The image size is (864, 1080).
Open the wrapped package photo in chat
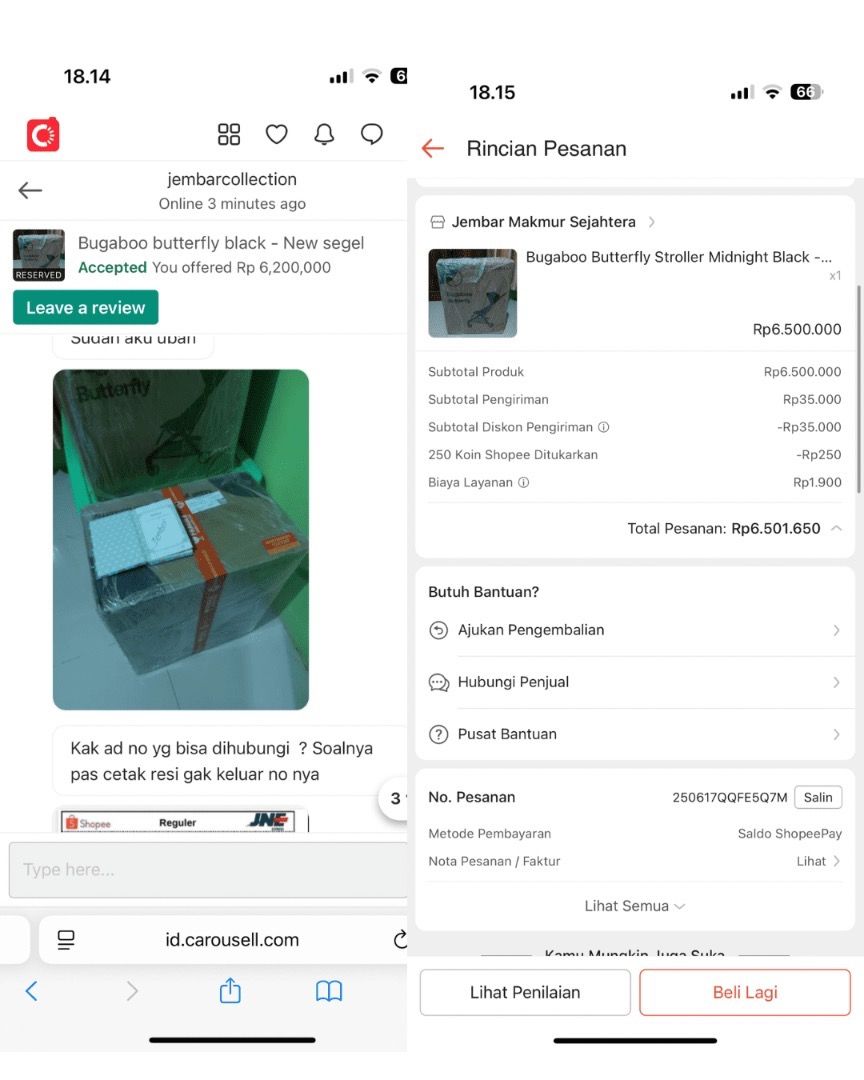(181, 539)
